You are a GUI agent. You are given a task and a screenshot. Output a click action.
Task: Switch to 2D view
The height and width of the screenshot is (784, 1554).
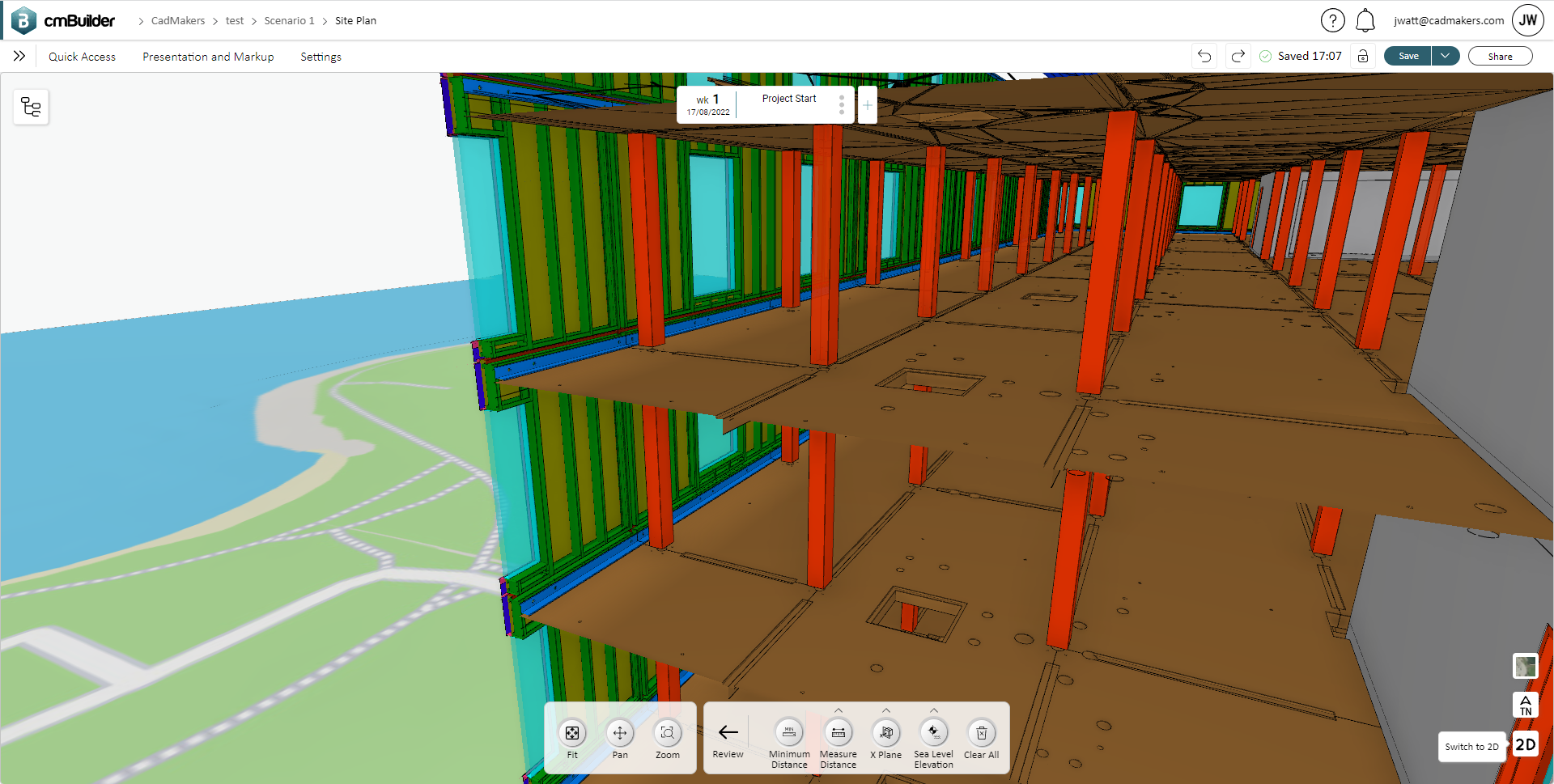[x=1526, y=744]
